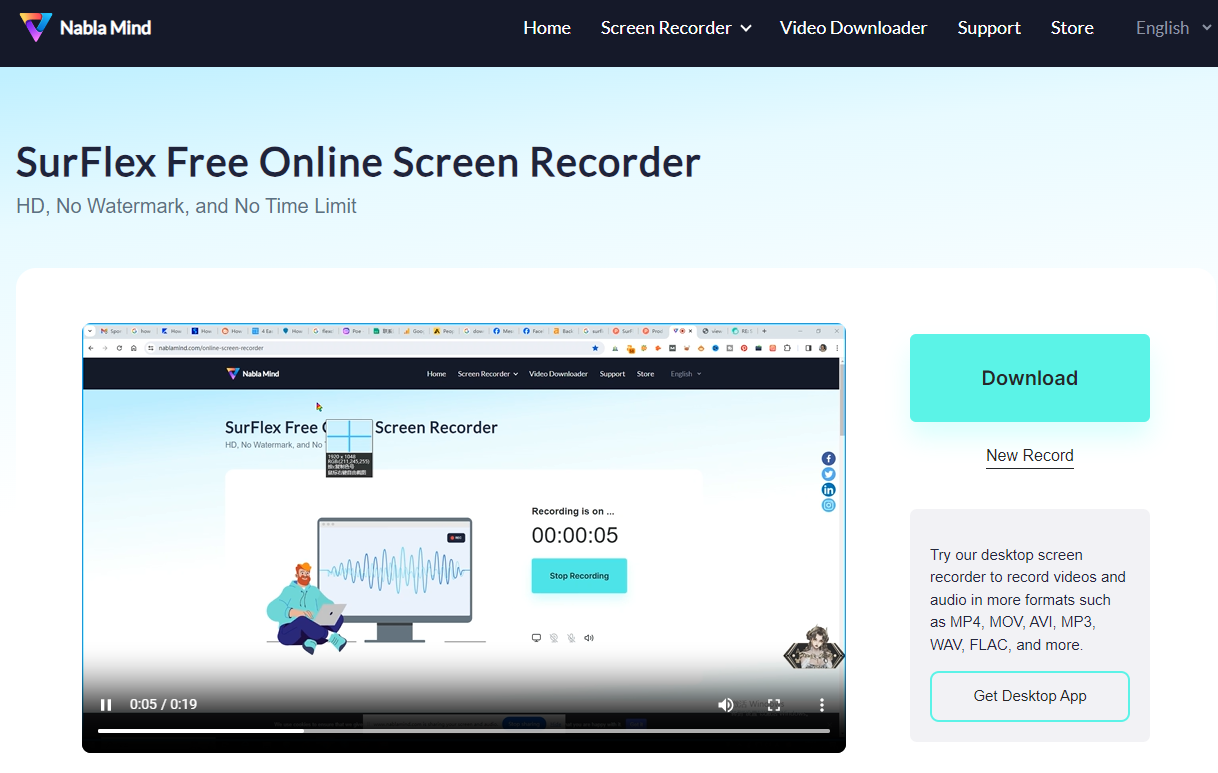Expand the Screen Recorder menu

(x=676, y=28)
